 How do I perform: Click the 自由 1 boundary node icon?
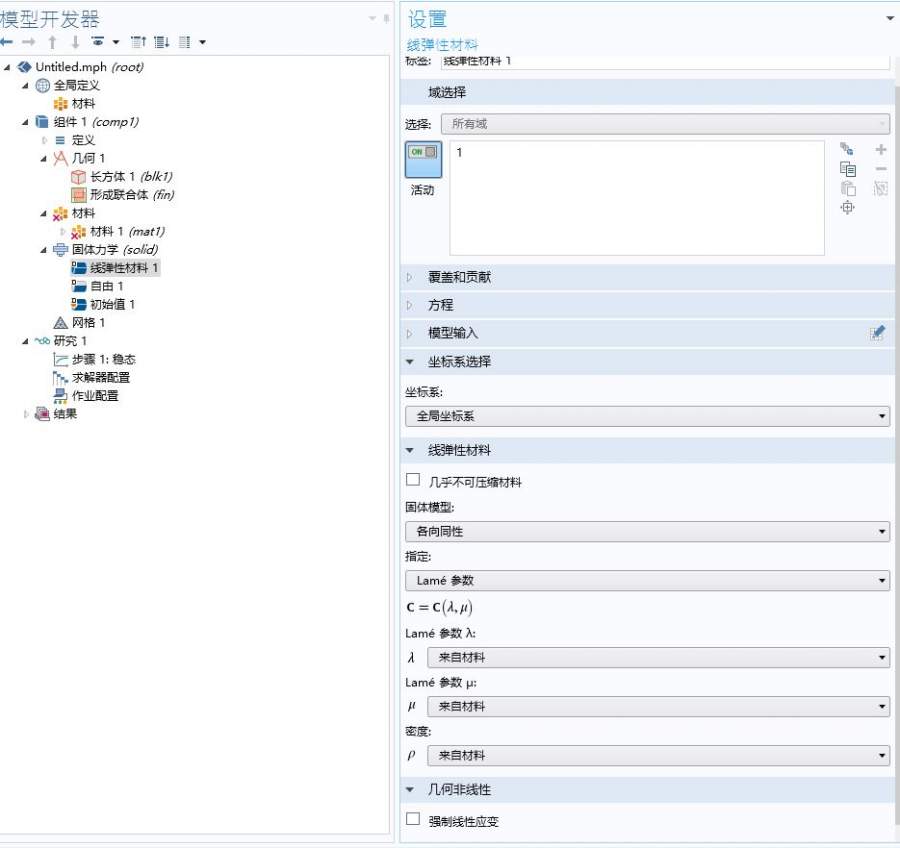(78, 286)
